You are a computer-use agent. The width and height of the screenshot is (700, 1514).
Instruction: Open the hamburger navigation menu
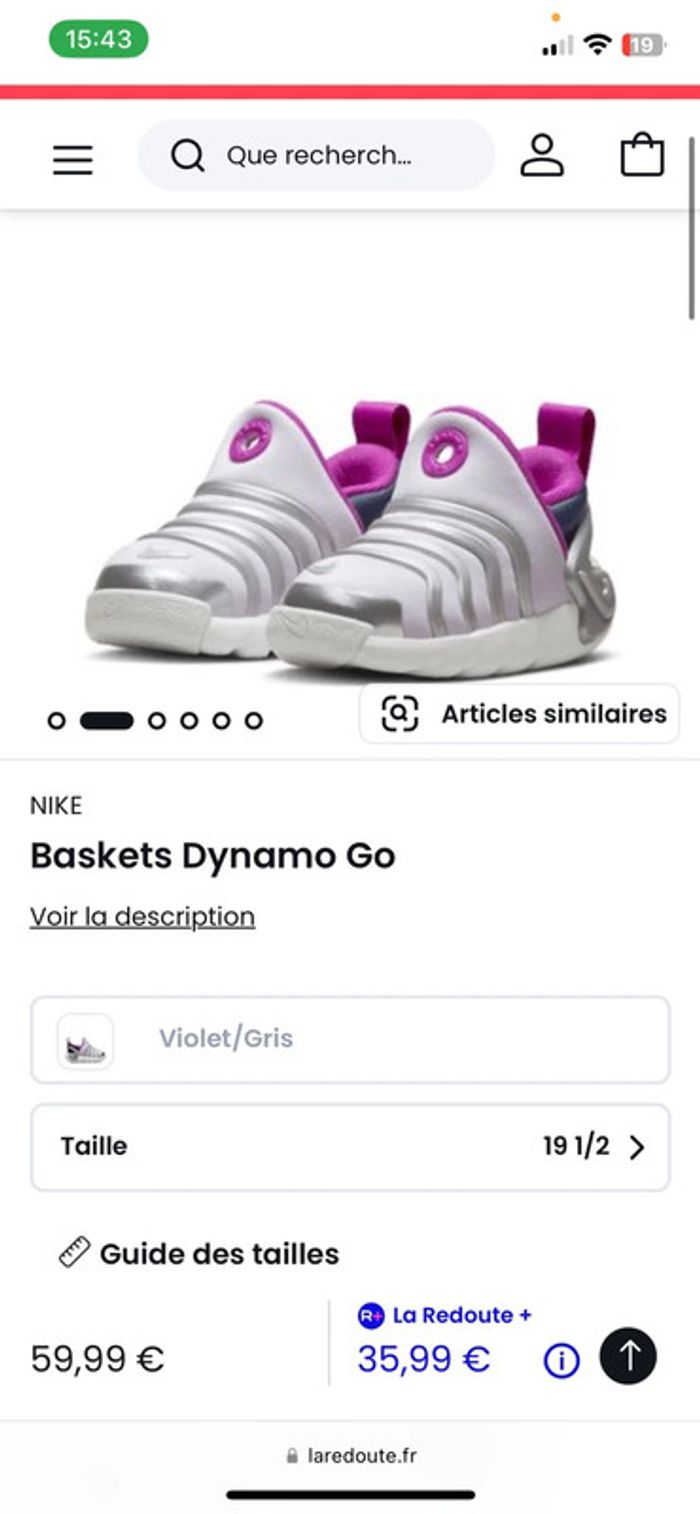(73, 159)
